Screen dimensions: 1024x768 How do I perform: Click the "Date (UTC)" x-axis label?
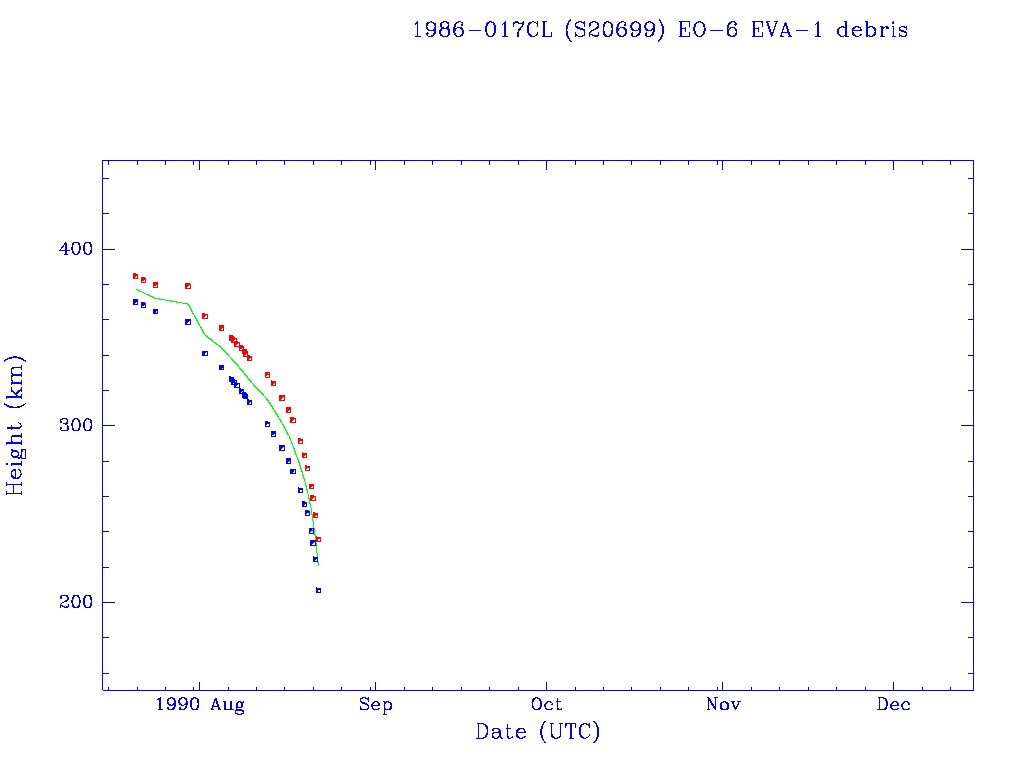(x=538, y=732)
